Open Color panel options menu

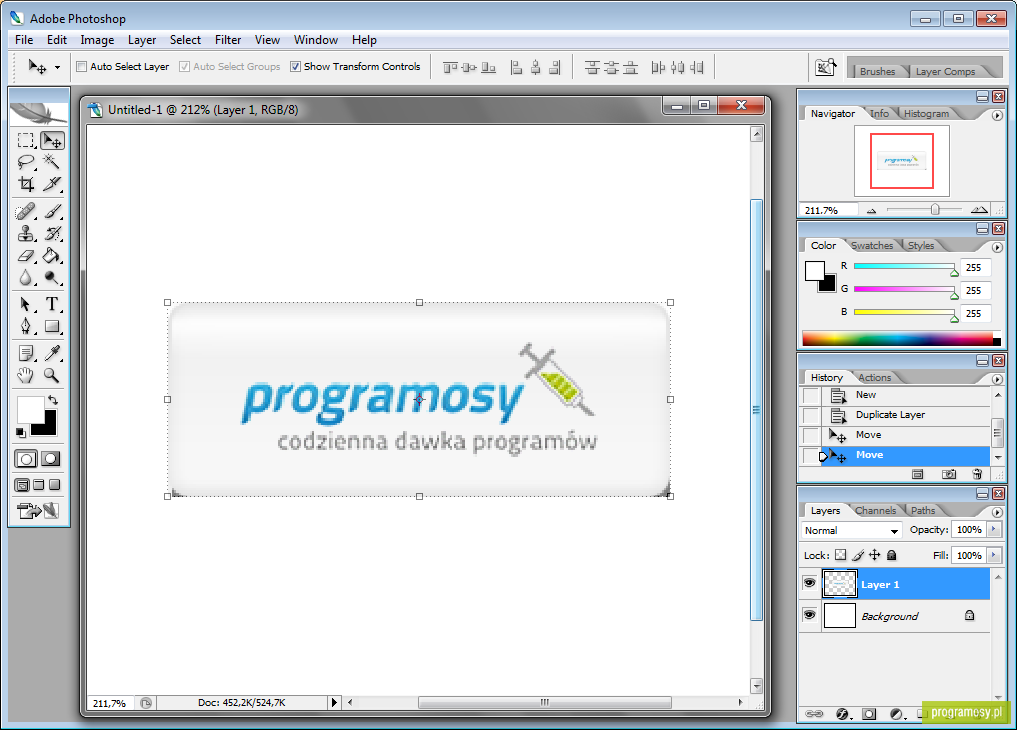tap(998, 247)
